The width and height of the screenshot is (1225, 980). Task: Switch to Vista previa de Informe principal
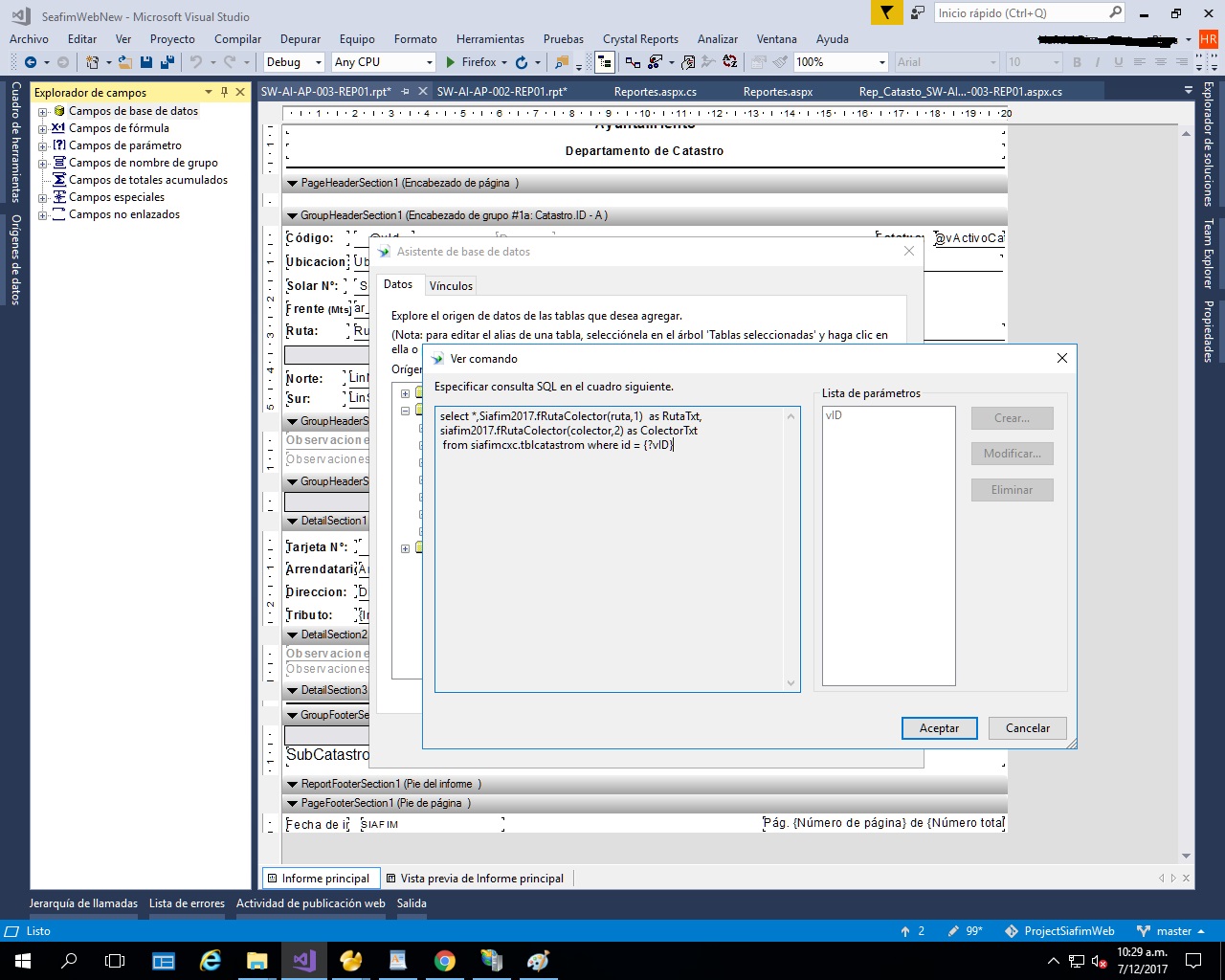pos(475,879)
